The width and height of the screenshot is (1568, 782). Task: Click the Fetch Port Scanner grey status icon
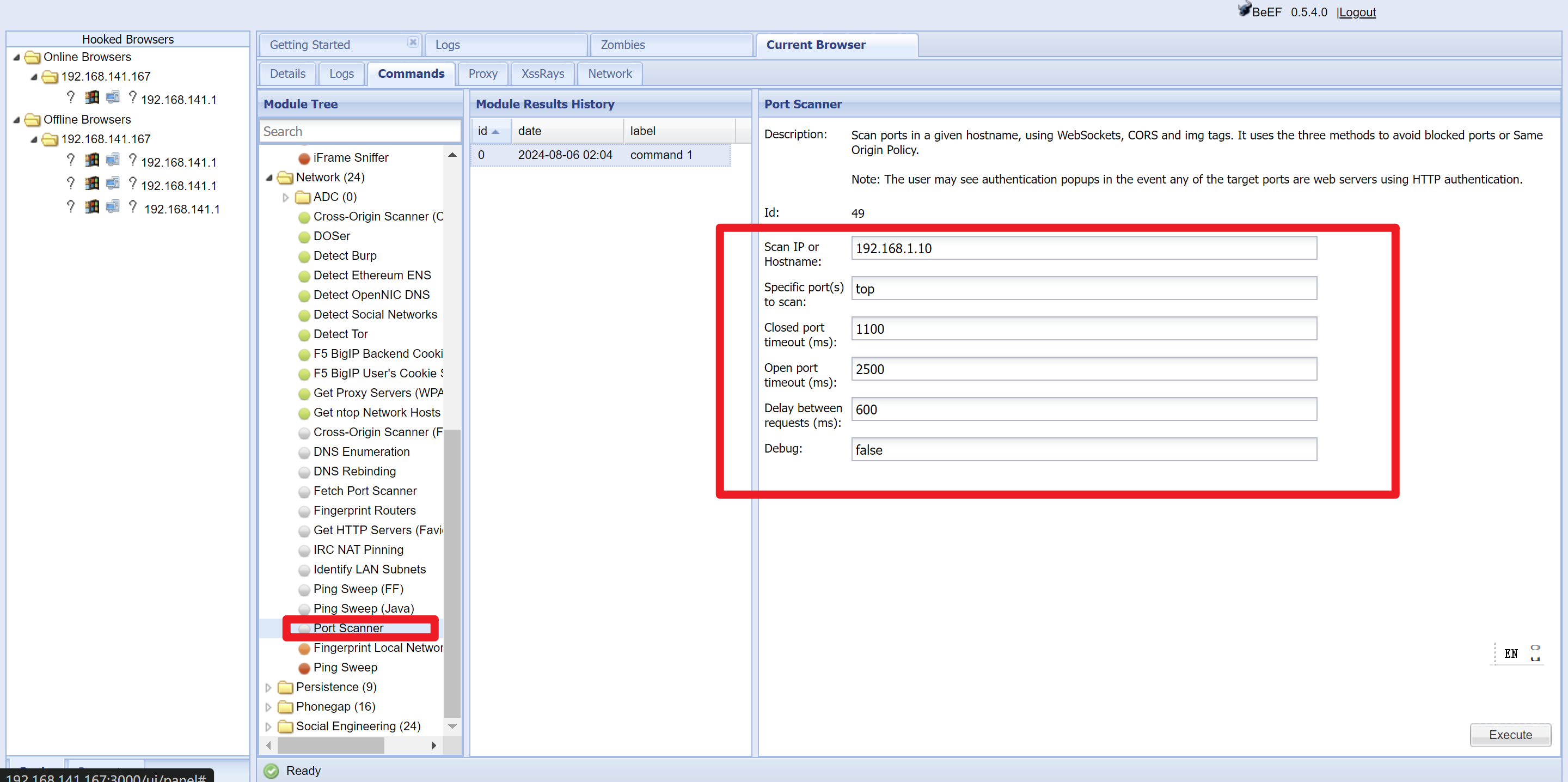pos(304,492)
